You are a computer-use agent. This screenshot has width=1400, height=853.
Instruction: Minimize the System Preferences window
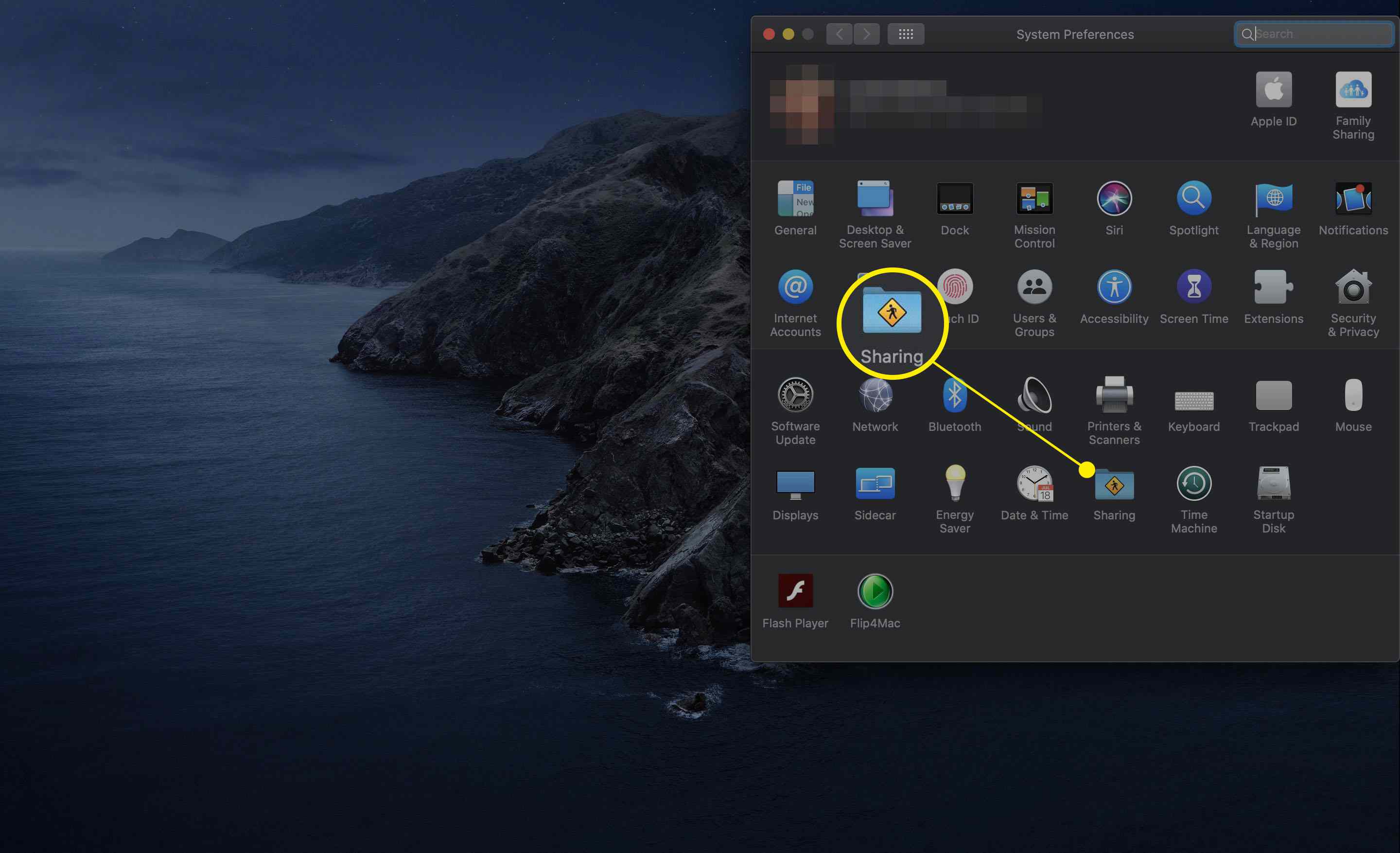click(x=788, y=34)
